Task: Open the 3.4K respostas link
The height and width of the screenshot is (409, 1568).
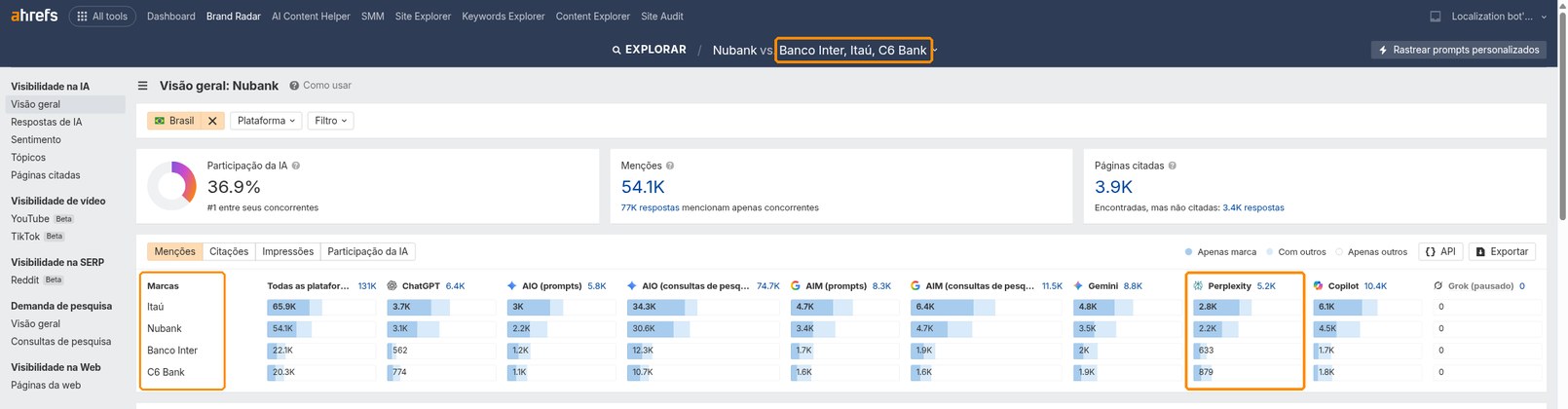Action: tap(1253, 207)
